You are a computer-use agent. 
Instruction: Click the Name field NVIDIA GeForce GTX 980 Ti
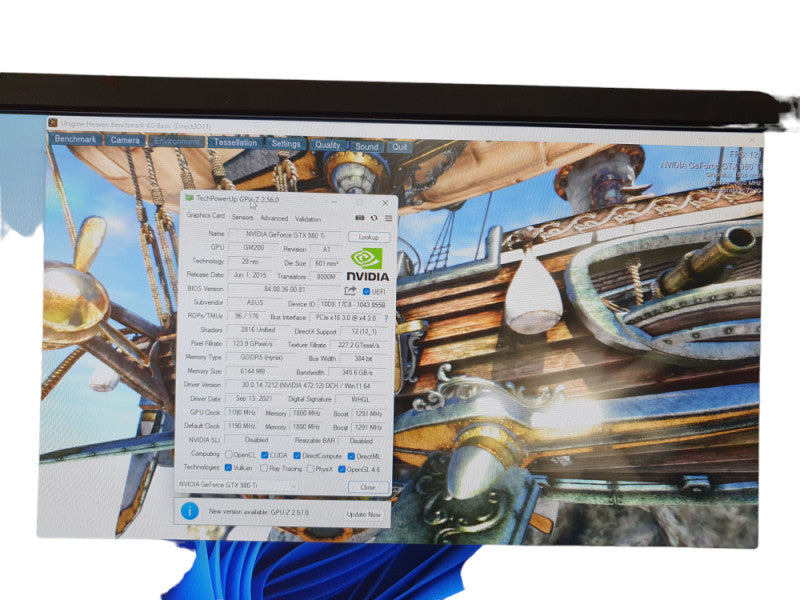coord(285,235)
